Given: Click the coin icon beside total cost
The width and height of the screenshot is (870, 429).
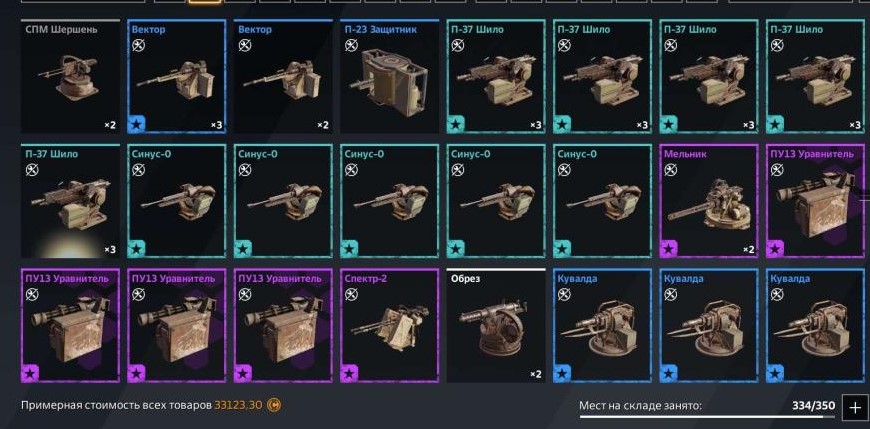Looking at the screenshot, I should 274,405.
